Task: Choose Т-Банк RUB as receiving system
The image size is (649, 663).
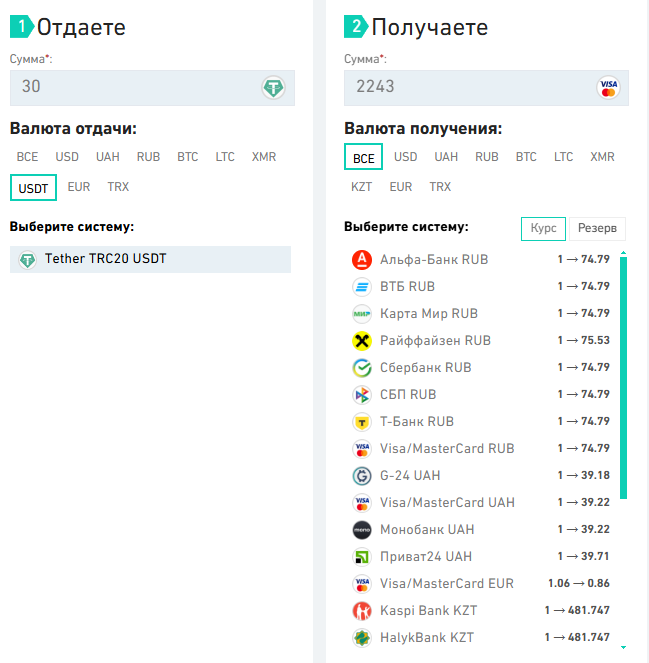Action: [481, 422]
